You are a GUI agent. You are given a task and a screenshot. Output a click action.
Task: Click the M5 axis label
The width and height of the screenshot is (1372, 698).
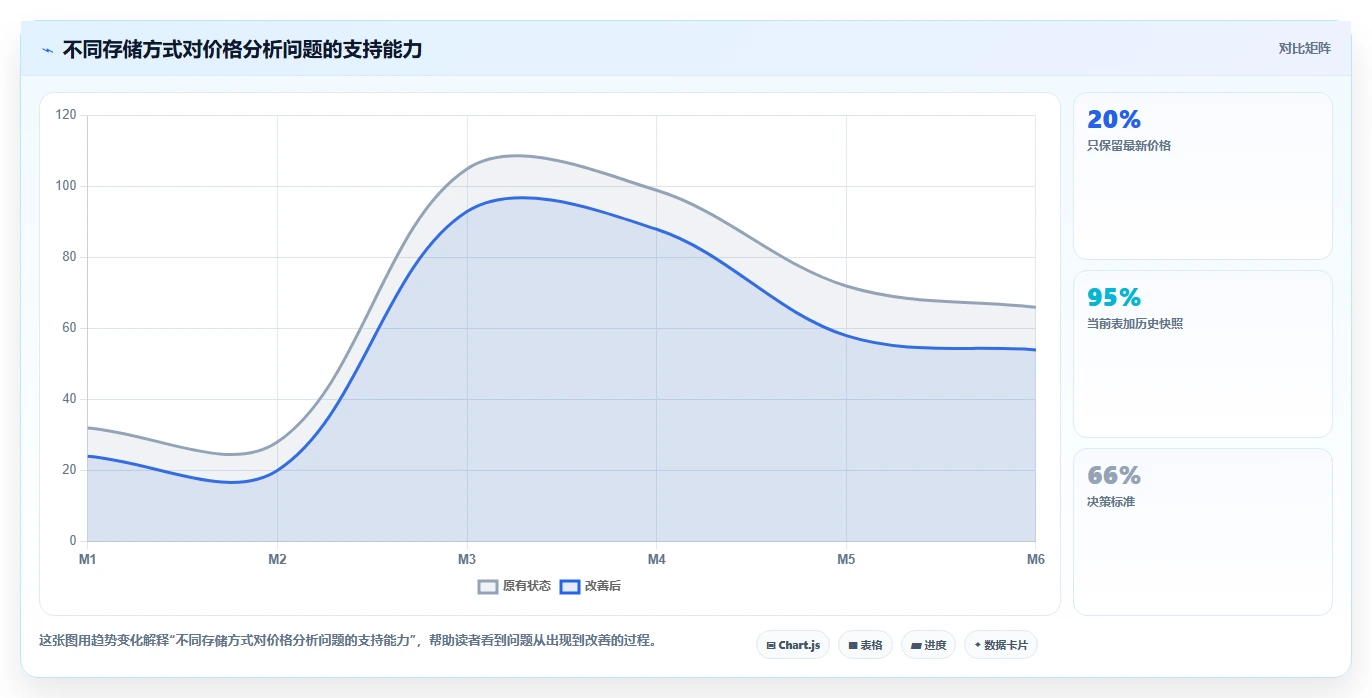846,559
